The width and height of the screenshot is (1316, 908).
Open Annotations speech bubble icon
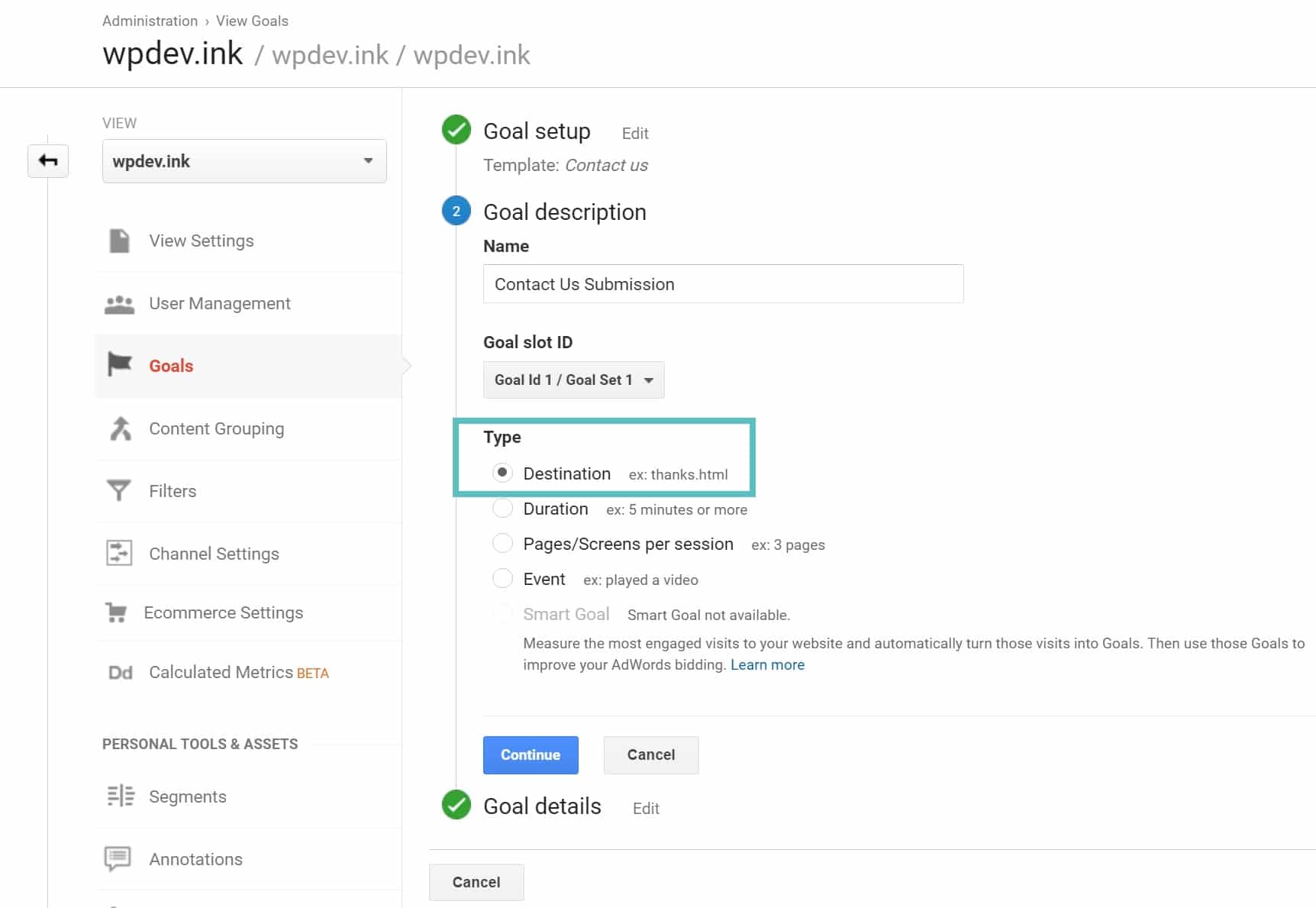120,858
